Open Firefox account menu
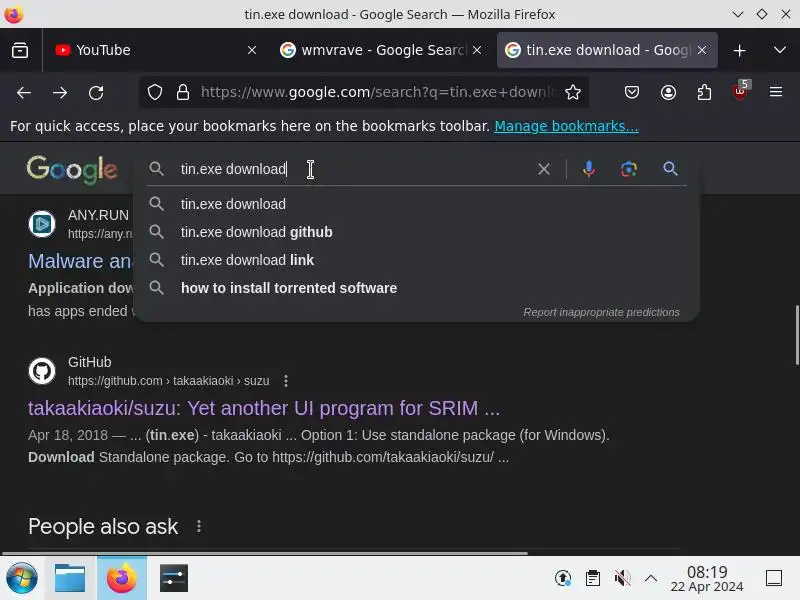This screenshot has height=600, width=800. coord(668,92)
